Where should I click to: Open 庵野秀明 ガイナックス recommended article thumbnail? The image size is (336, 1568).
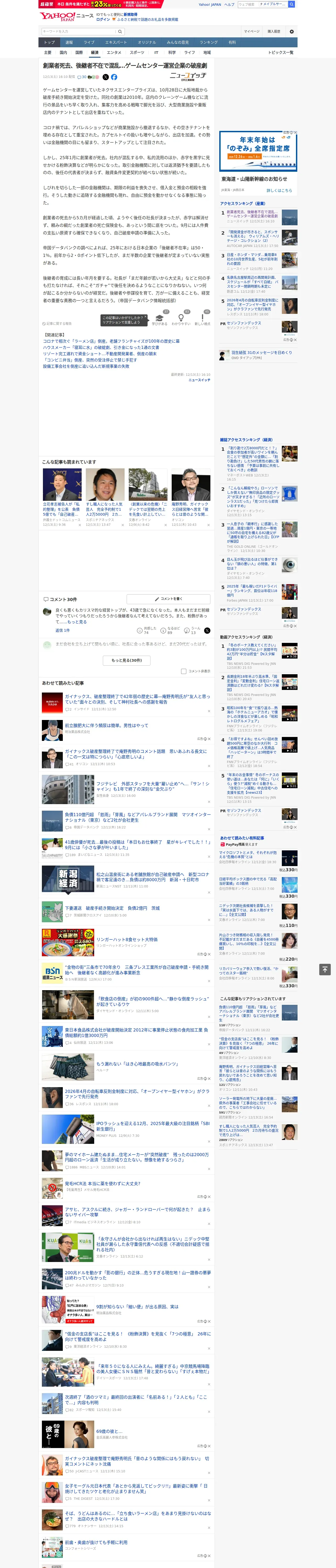coord(191,485)
